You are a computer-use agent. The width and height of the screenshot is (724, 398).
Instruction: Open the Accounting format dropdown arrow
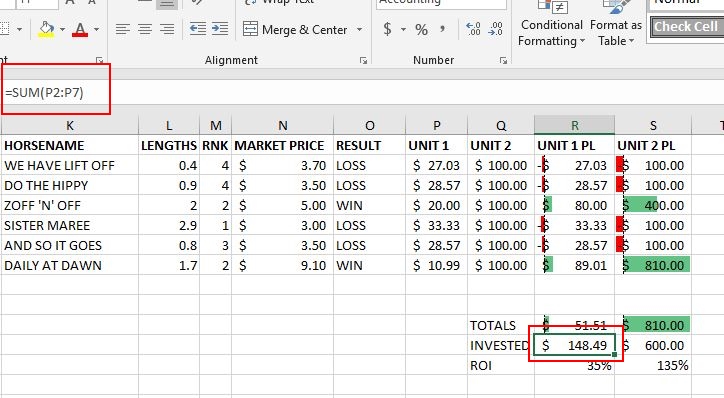point(403,30)
